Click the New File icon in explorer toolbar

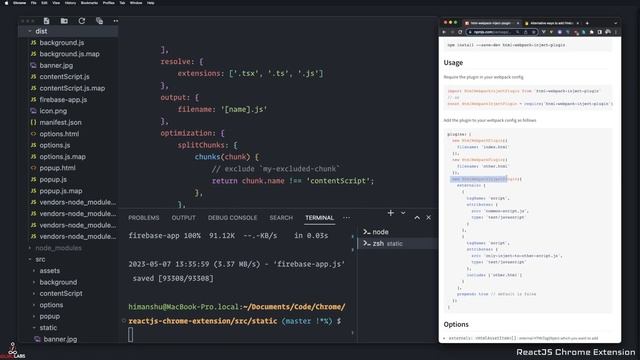point(47,21)
